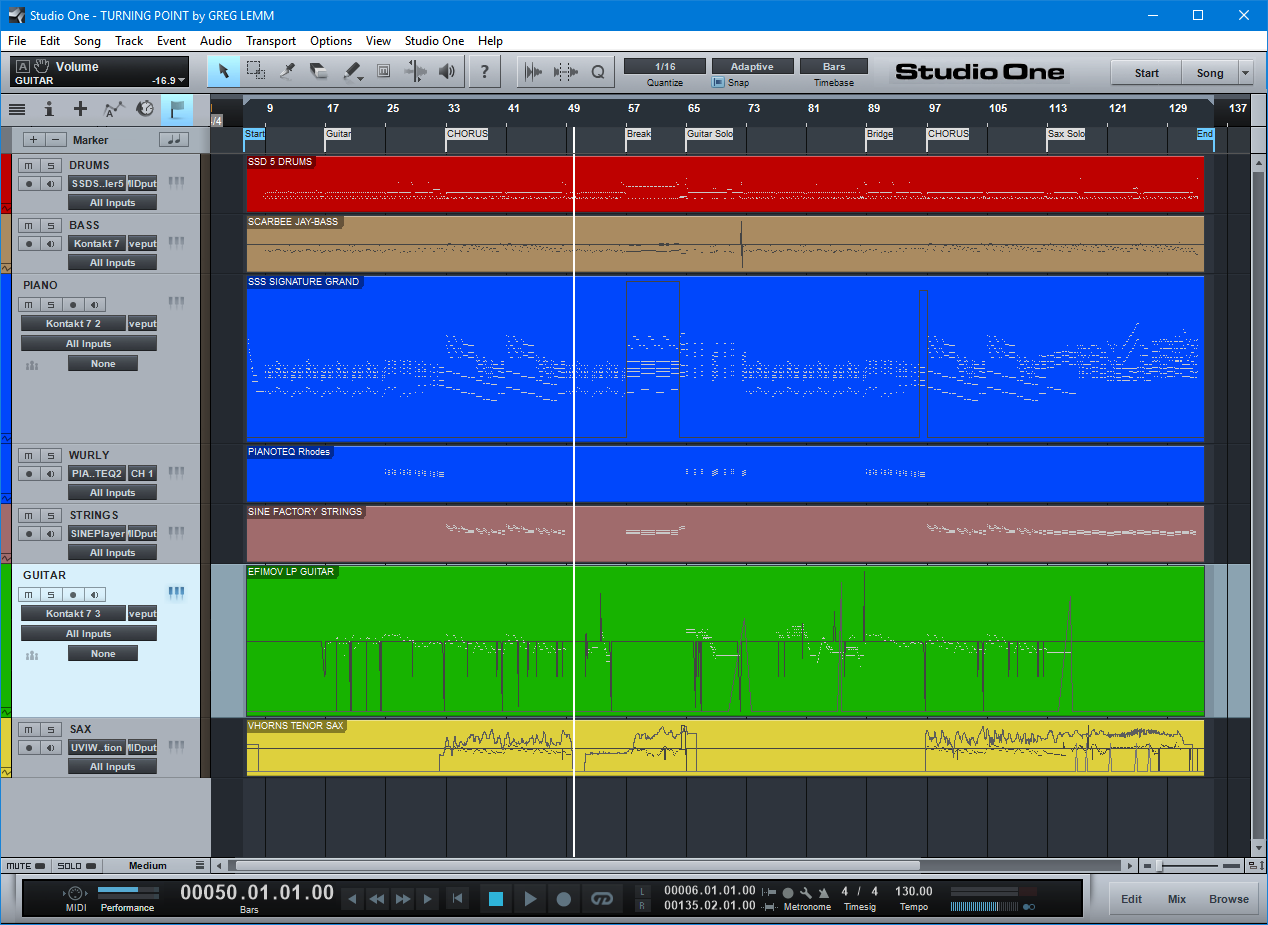Open the Event menu
Image resolution: width=1268 pixels, height=925 pixels.
coord(171,41)
